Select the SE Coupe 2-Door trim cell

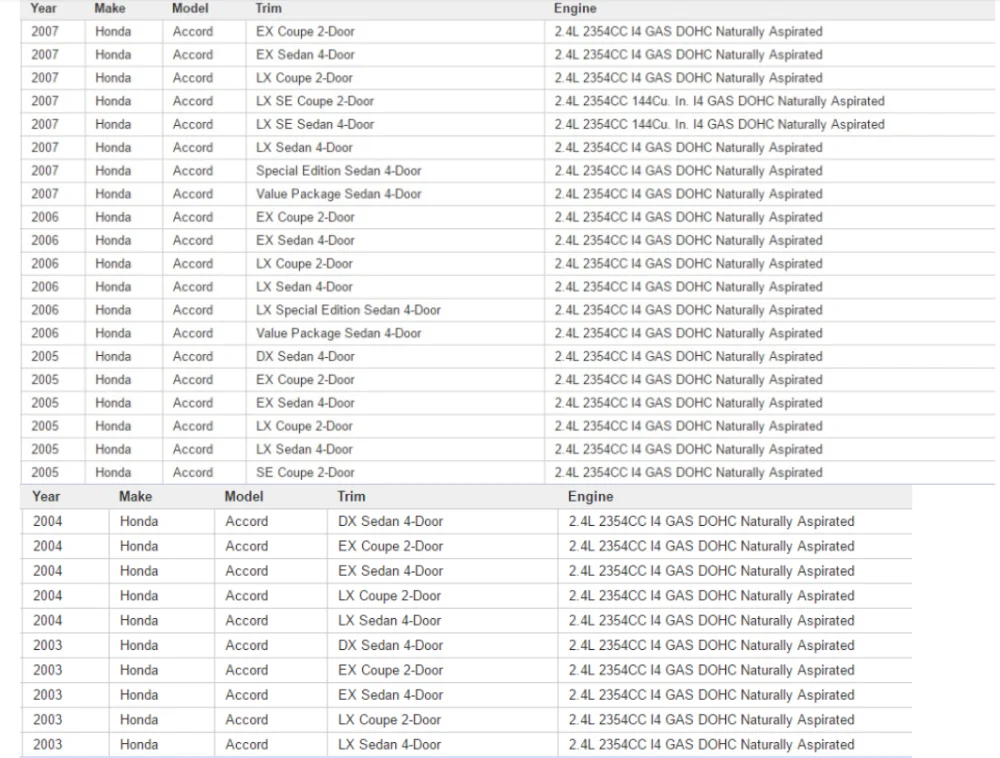(x=395, y=472)
